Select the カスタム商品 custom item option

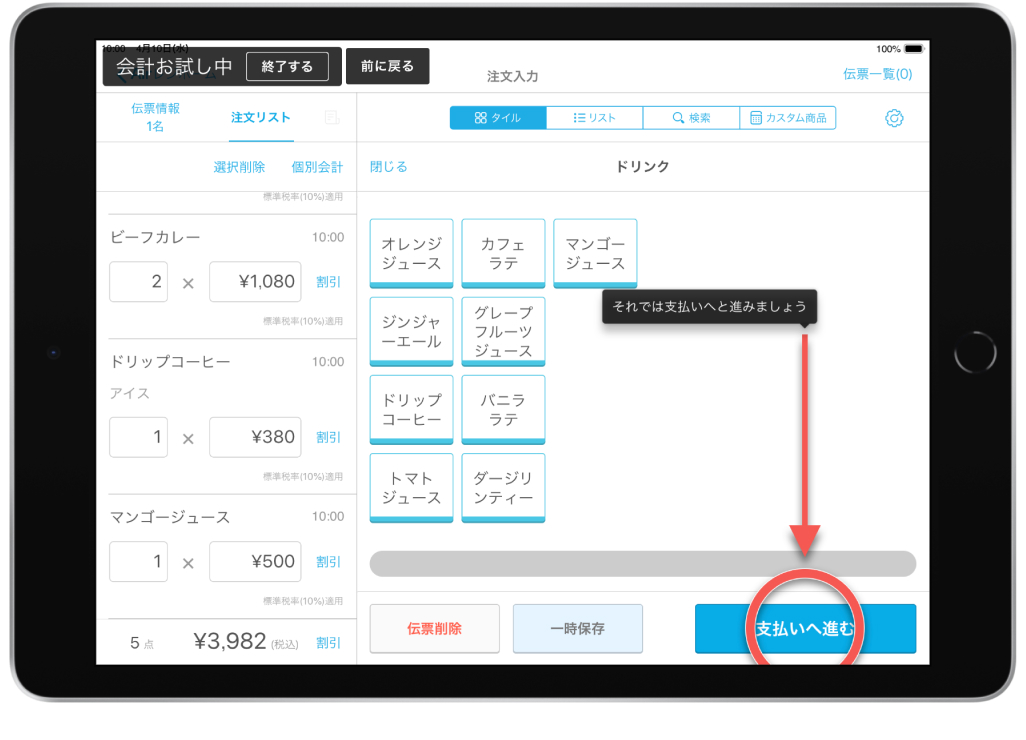tap(788, 118)
